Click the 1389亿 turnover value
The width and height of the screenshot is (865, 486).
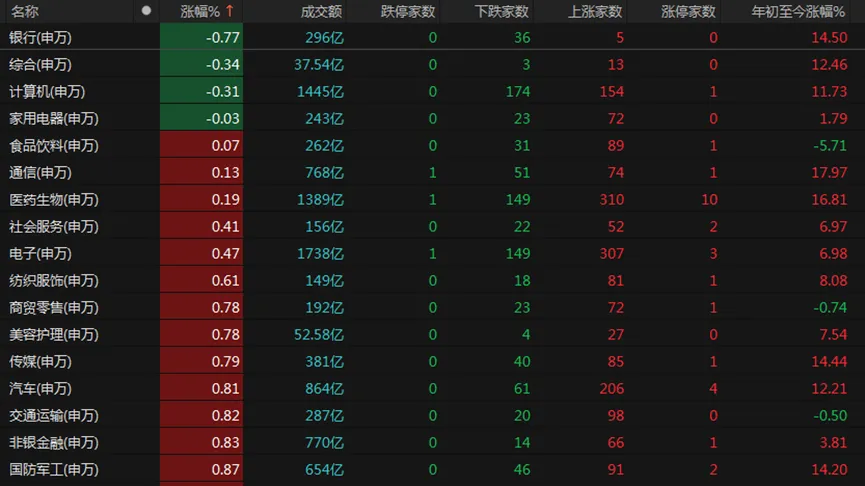pos(321,200)
